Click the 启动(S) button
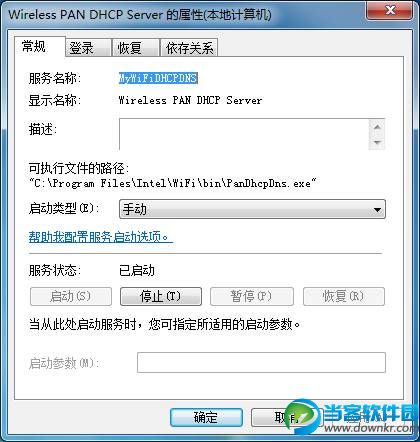The width and height of the screenshot is (420, 442). [71, 296]
